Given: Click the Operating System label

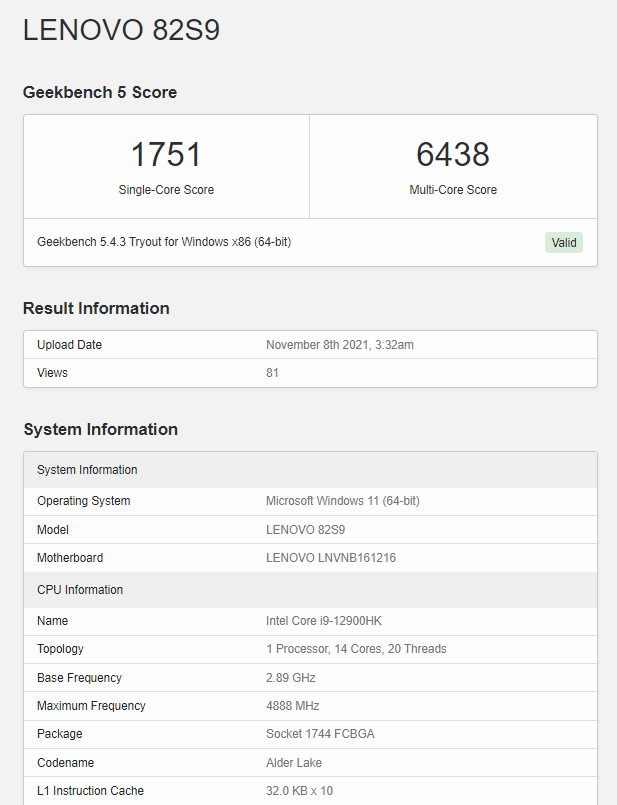Looking at the screenshot, I should [x=84, y=501].
